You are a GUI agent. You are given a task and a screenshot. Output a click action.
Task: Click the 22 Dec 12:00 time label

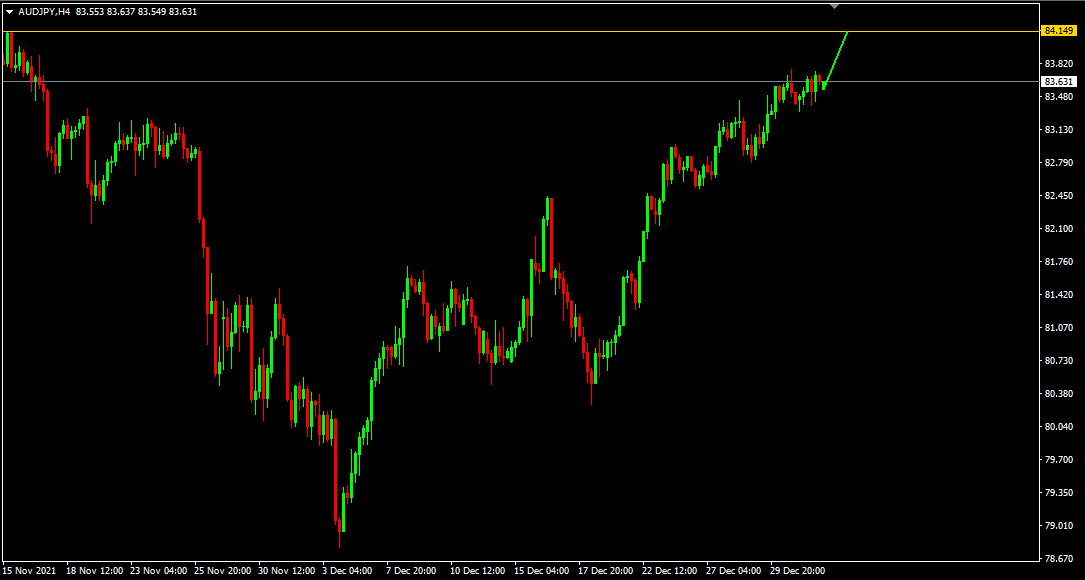[x=670, y=571]
